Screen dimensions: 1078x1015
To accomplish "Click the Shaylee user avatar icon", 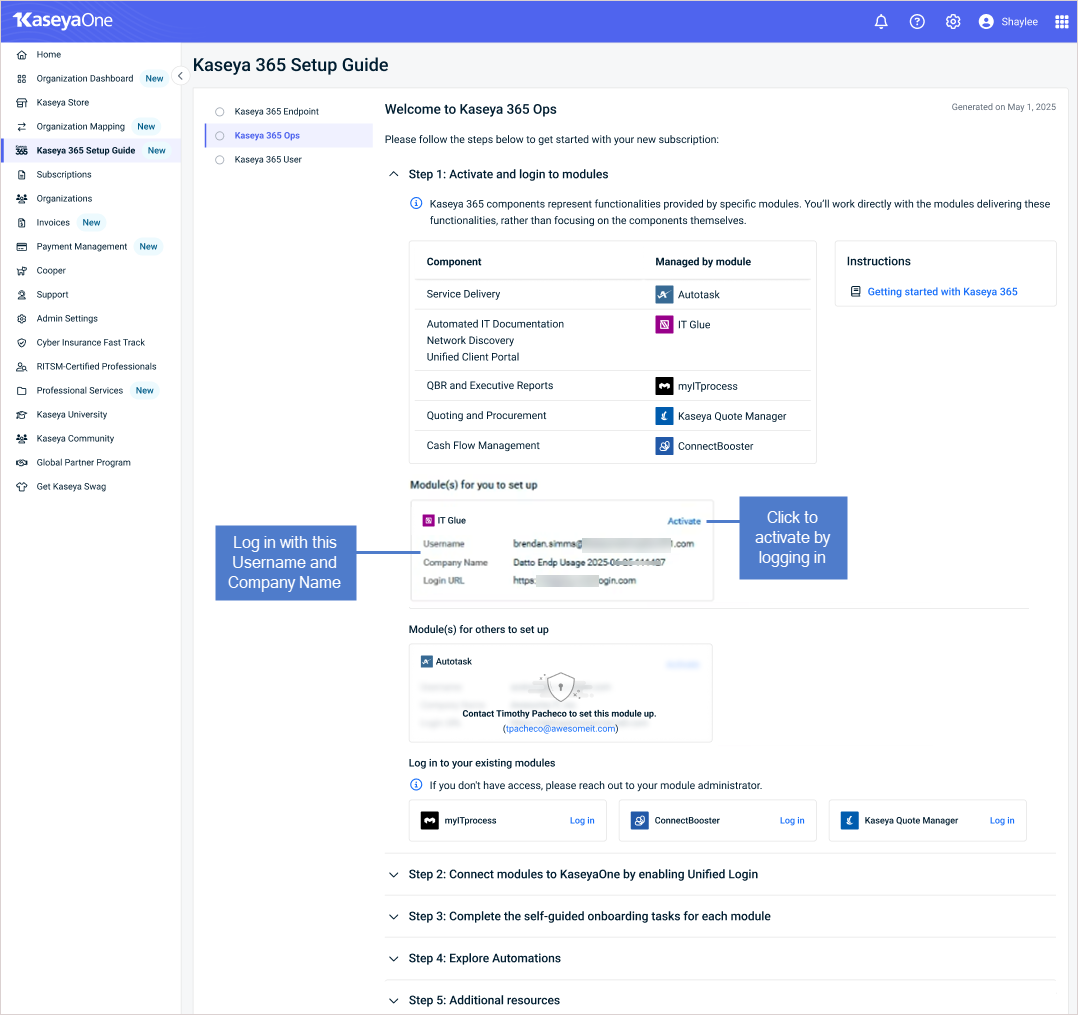I will [x=986, y=21].
